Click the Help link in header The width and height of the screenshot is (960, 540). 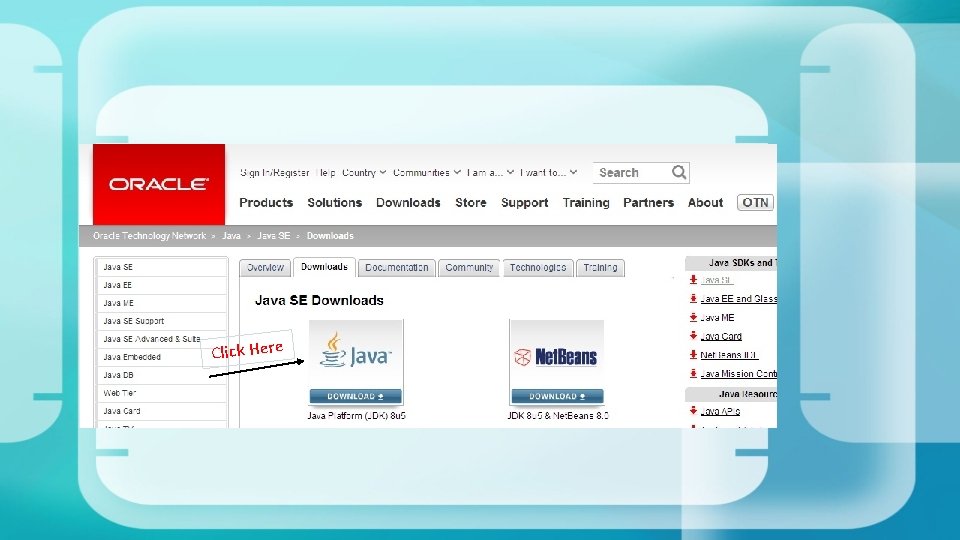pyautogui.click(x=326, y=173)
